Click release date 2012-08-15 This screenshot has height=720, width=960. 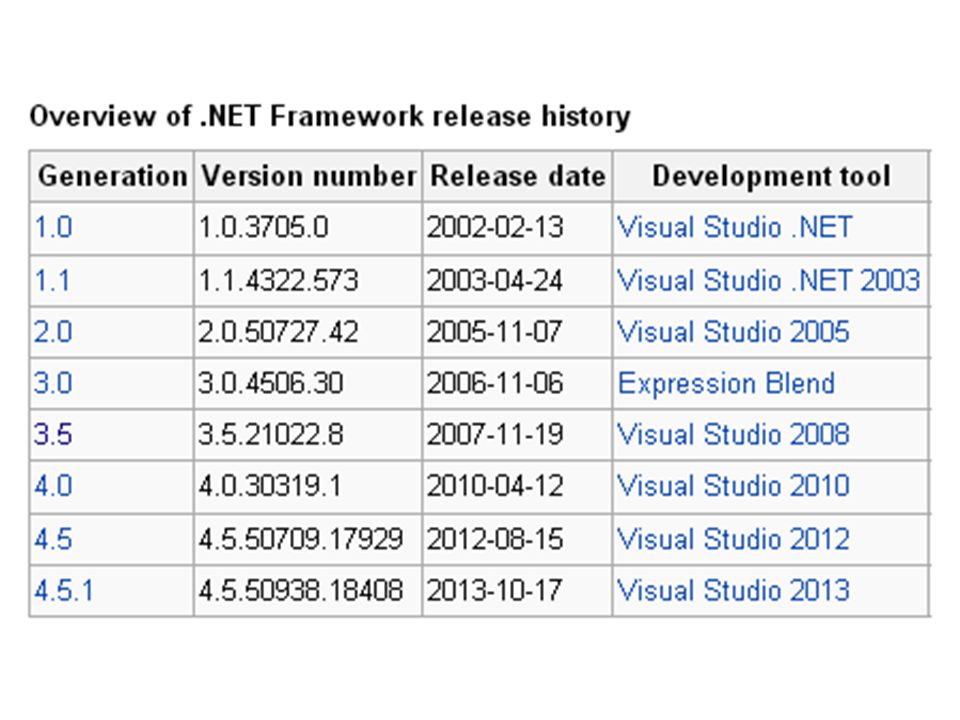(495, 540)
